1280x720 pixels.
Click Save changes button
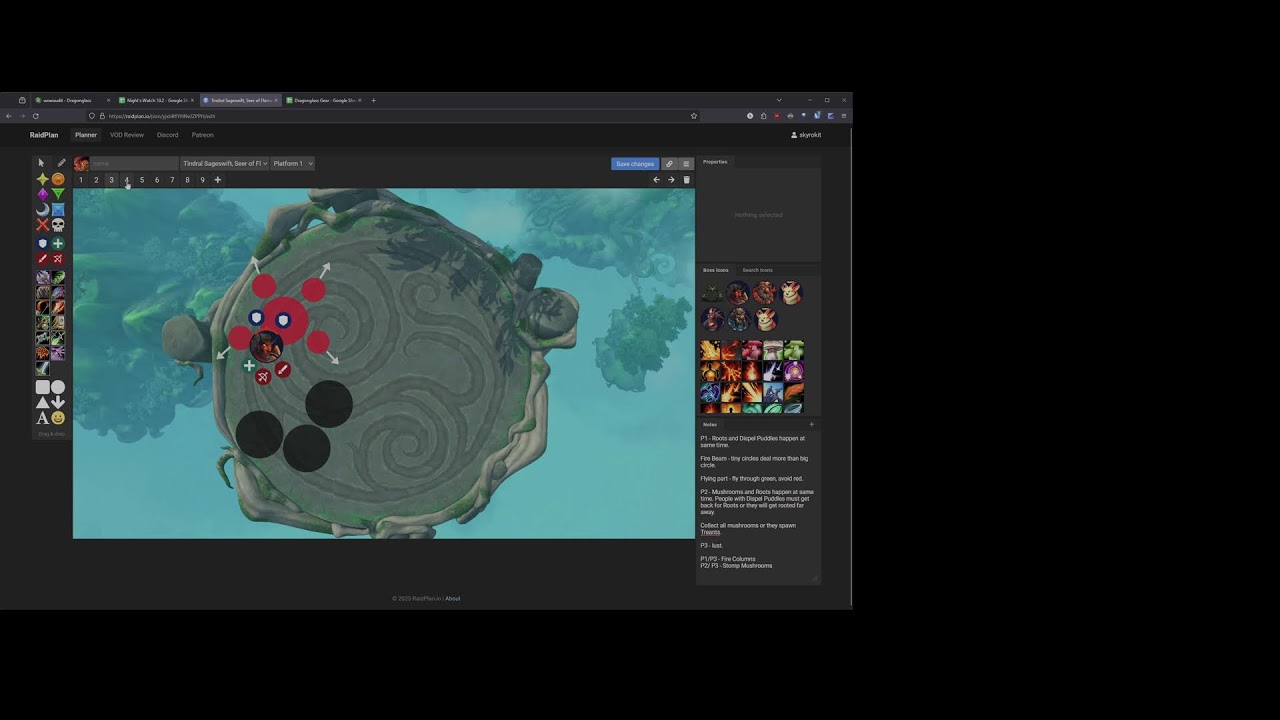coord(635,164)
